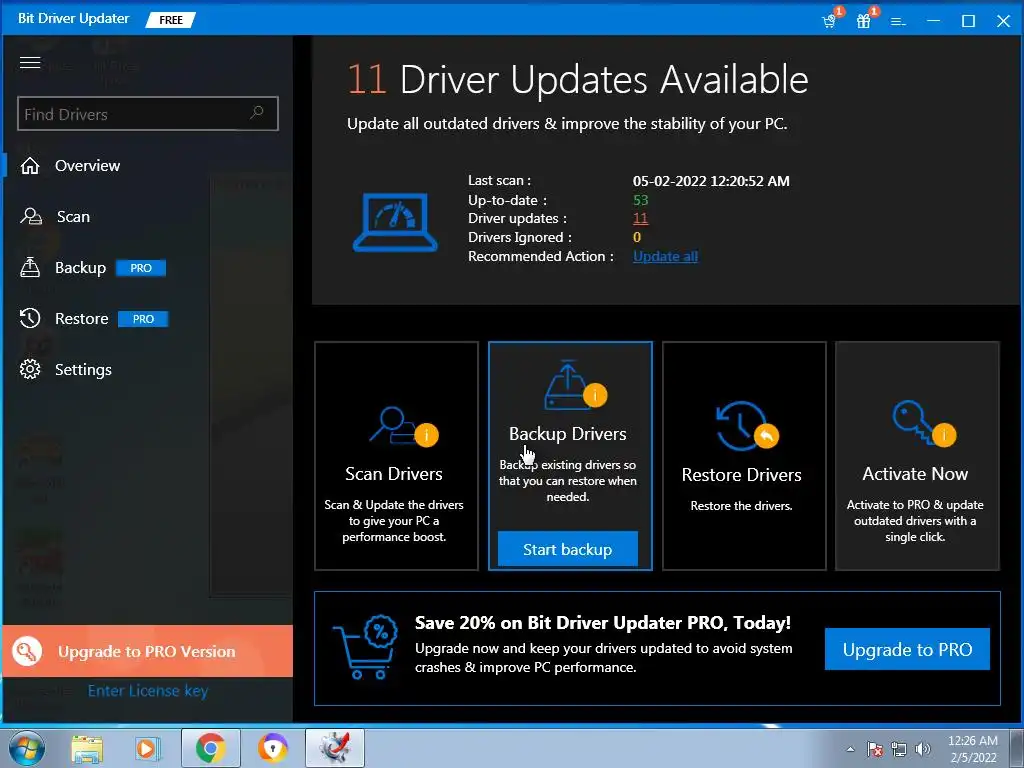Select the Activate Now card
Screen dimensions: 1024x768
(917, 456)
